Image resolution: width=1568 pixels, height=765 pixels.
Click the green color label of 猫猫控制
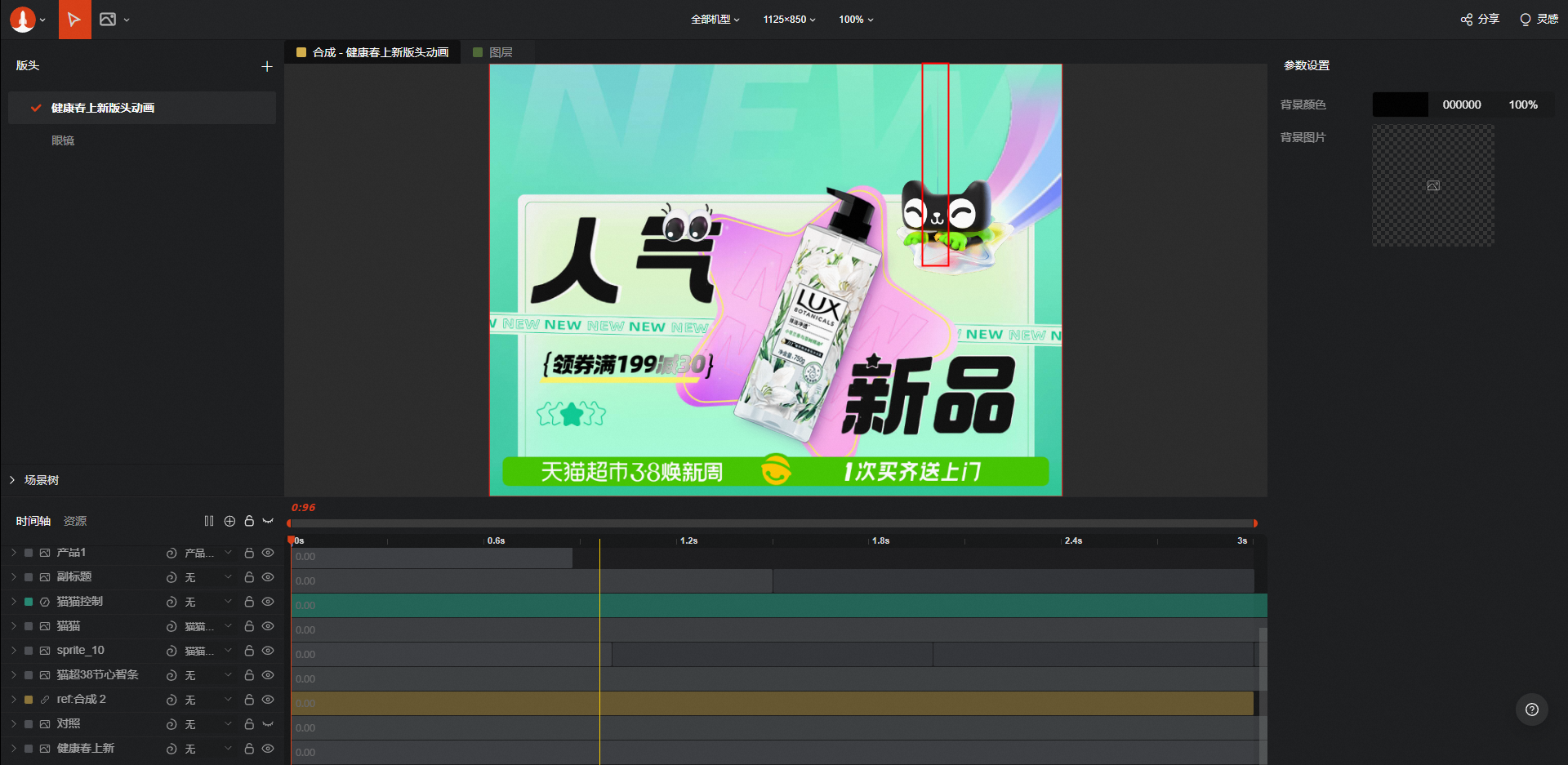click(29, 602)
